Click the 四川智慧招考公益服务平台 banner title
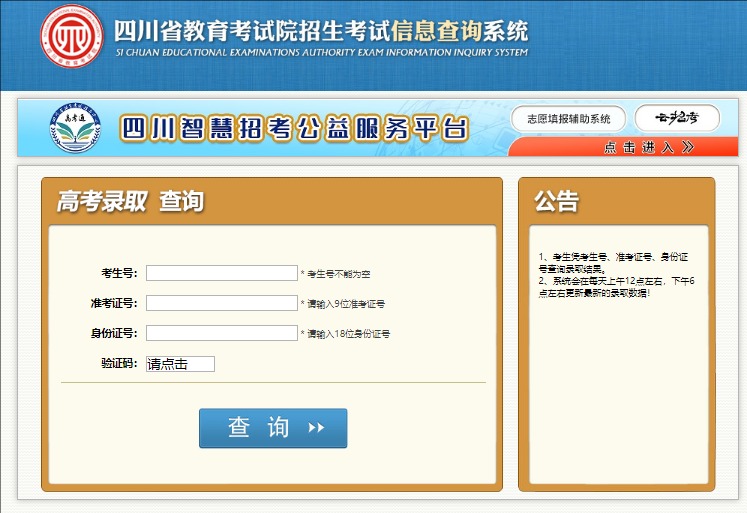Screen dimensions: 747x513 pos(294,129)
